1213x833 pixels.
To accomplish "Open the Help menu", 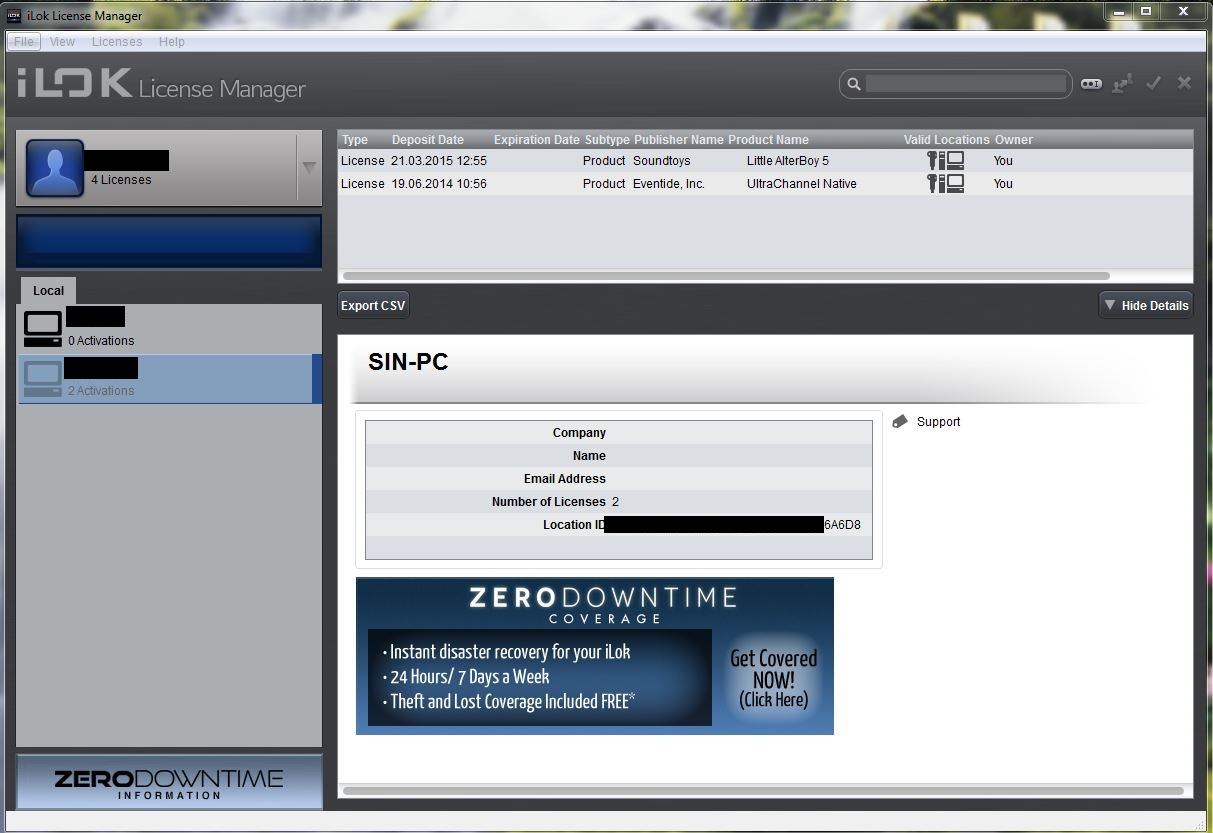I will (172, 42).
